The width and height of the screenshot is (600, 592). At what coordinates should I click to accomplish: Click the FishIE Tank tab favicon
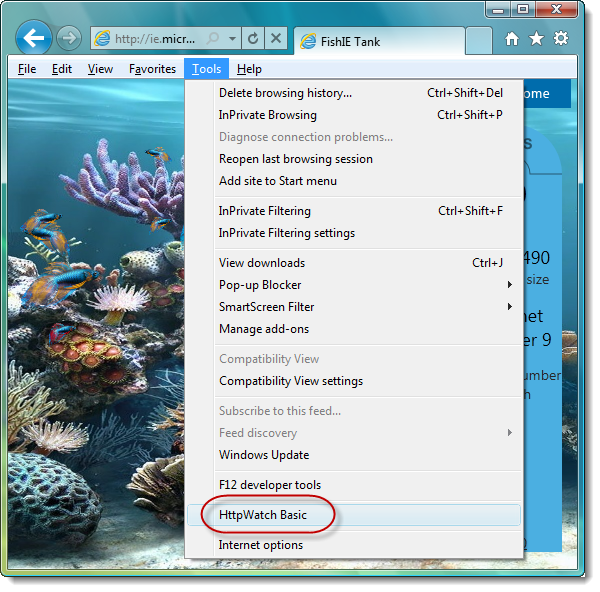[x=308, y=41]
